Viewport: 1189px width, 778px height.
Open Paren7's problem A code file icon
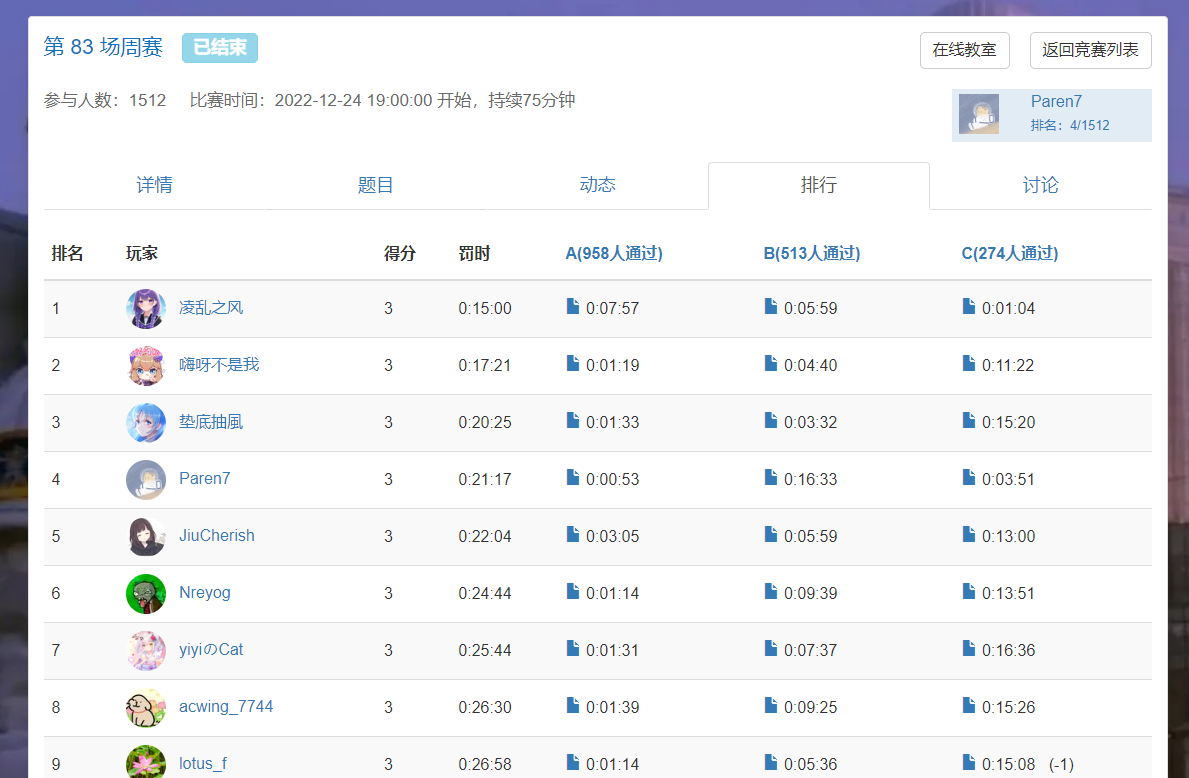573,478
